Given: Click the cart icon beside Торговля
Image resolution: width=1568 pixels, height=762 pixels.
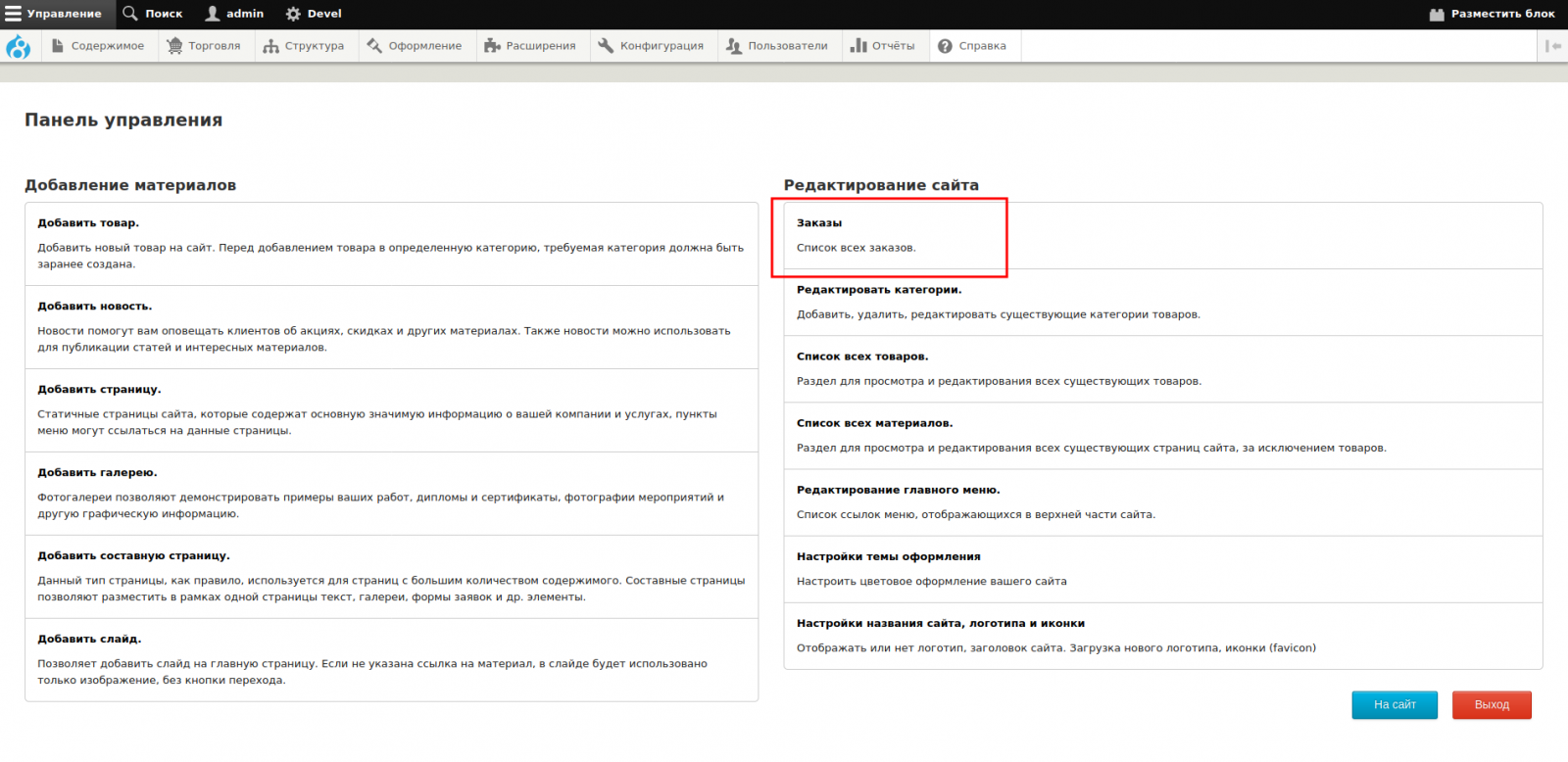Looking at the screenshot, I should tap(174, 46).
